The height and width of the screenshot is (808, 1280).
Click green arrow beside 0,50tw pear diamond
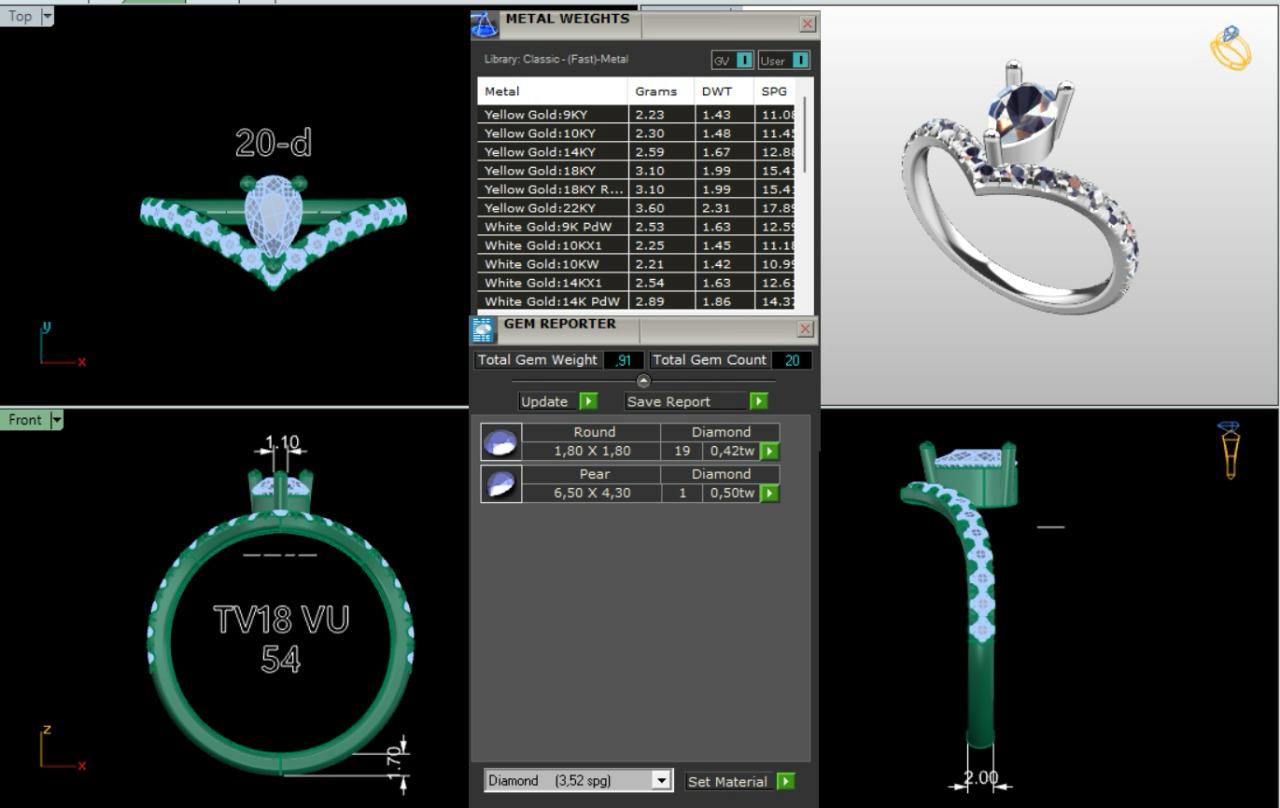tap(769, 493)
